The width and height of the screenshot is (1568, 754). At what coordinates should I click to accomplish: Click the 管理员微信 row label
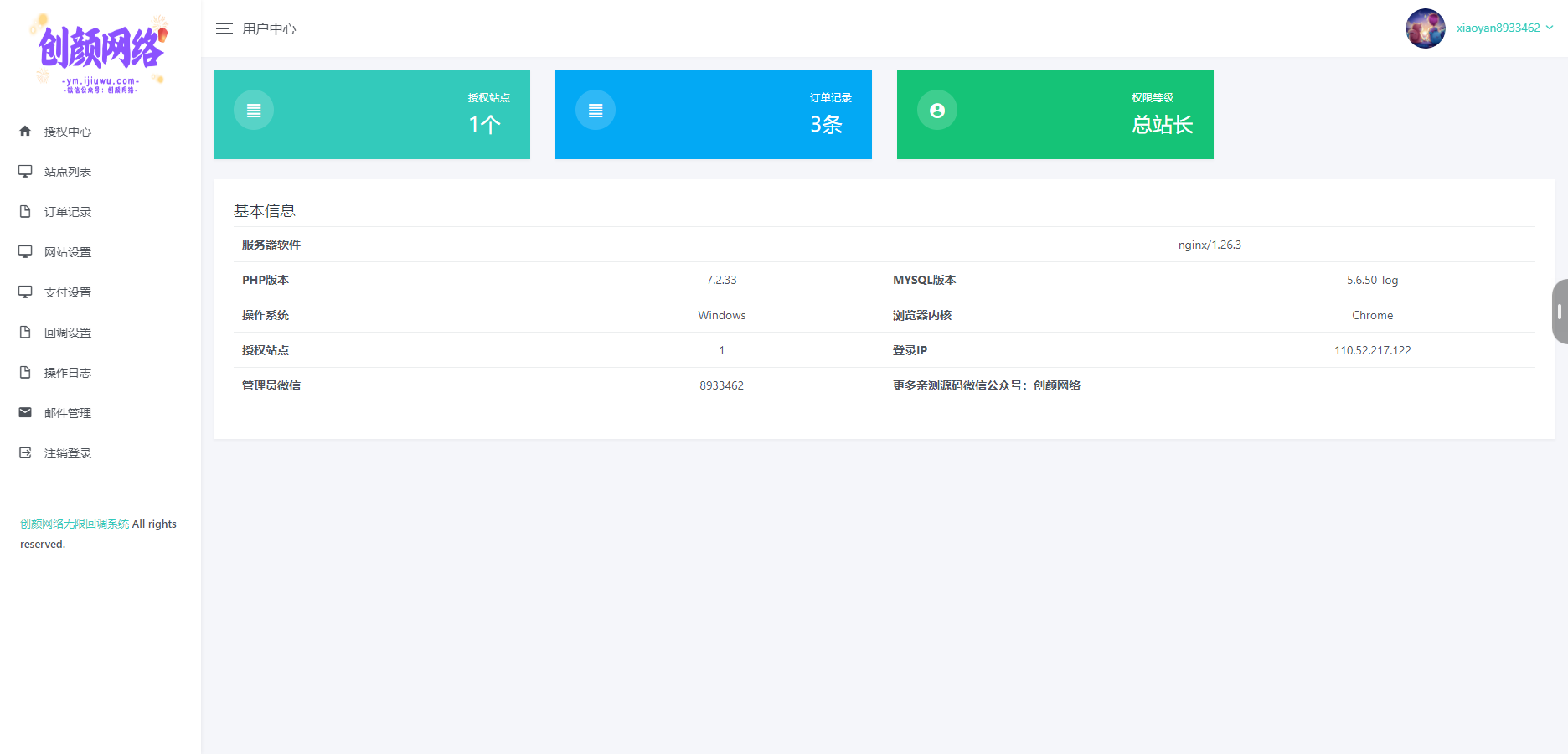tap(271, 385)
